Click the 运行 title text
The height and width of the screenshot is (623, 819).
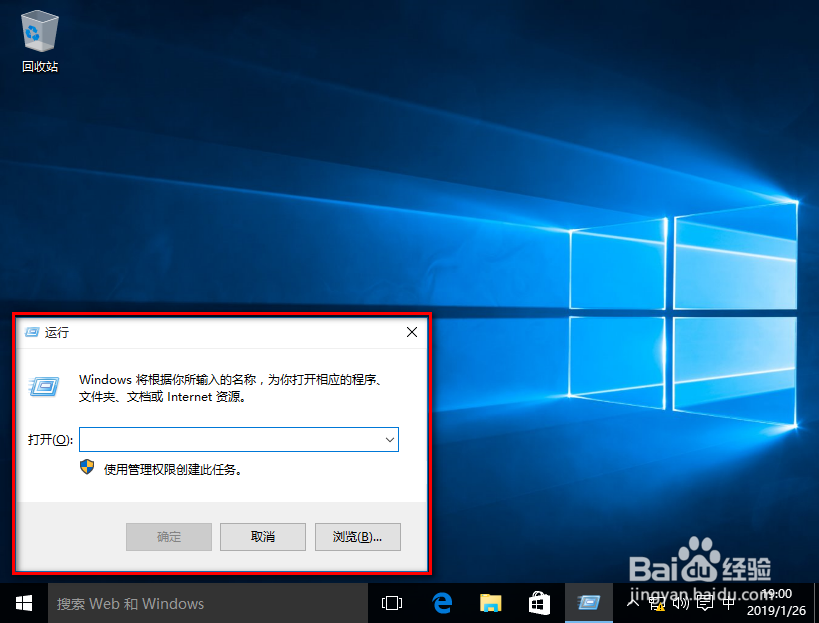56,333
